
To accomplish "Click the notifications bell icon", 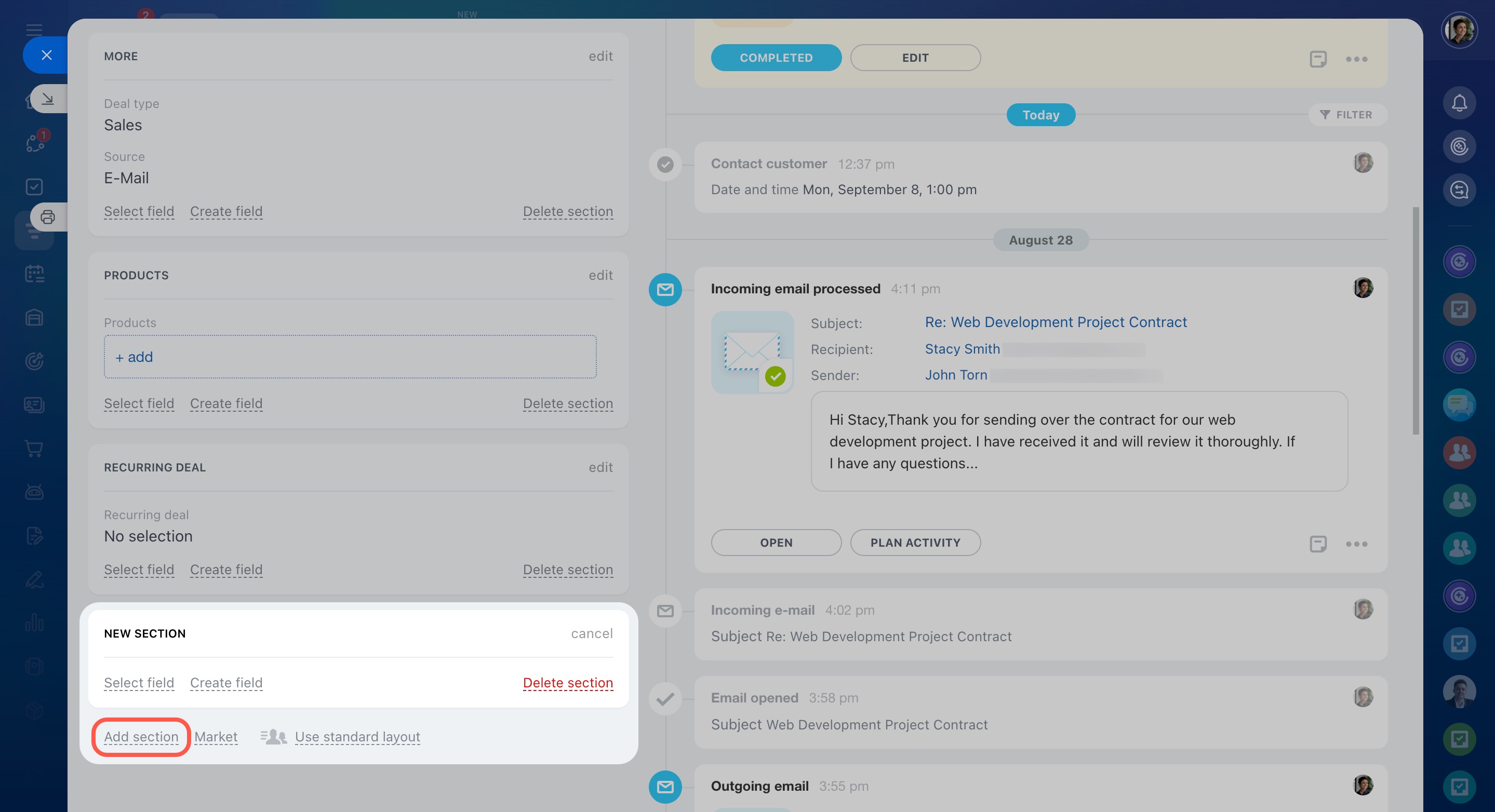I will [1459, 103].
